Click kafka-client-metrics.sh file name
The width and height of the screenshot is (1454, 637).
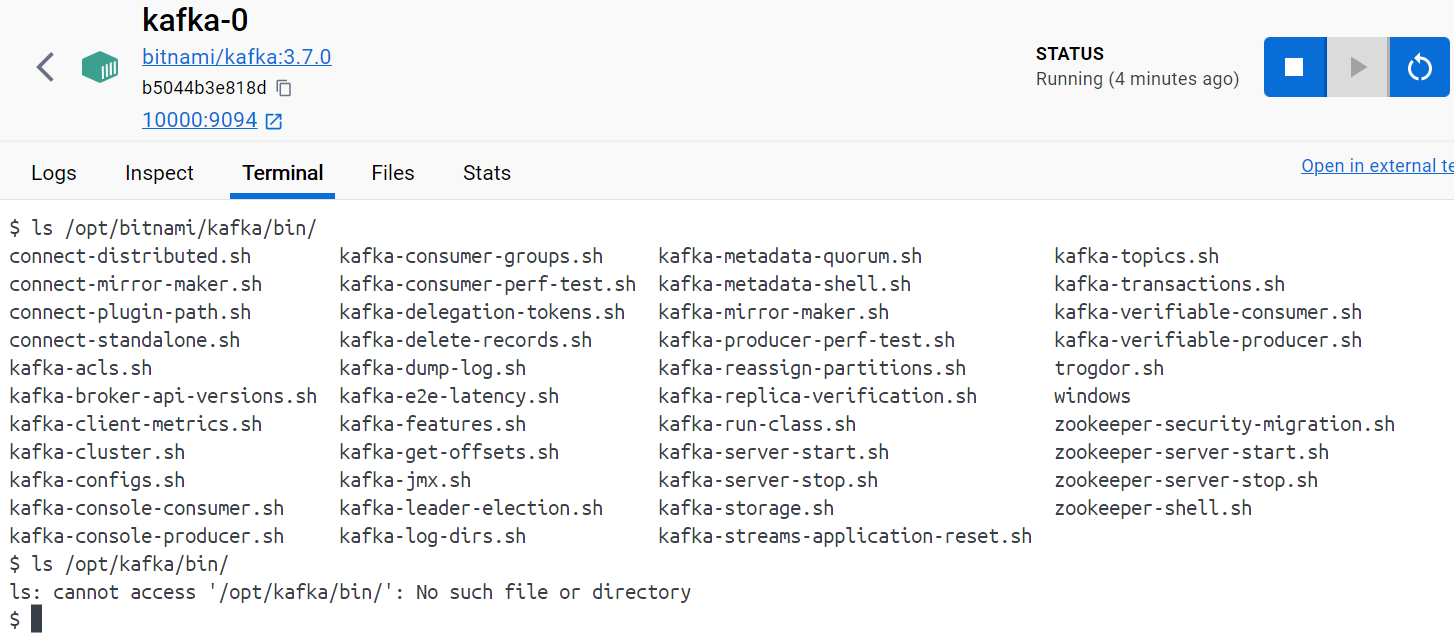click(136, 424)
